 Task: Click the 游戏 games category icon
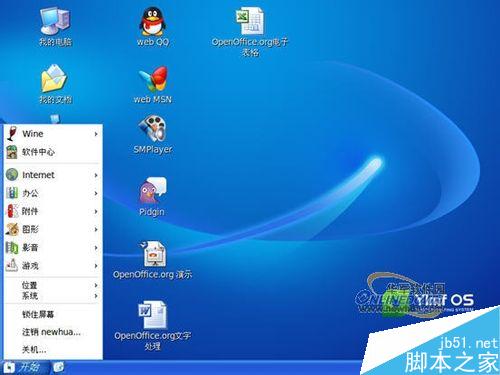point(12,265)
